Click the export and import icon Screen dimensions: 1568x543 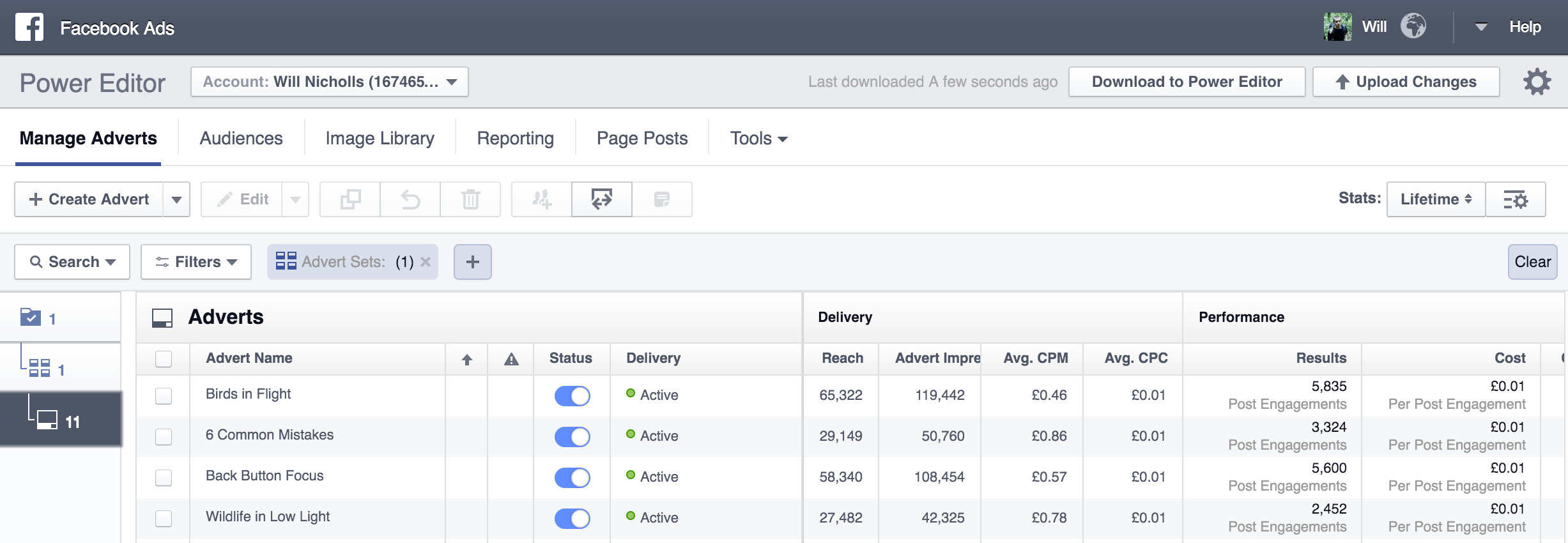point(601,199)
